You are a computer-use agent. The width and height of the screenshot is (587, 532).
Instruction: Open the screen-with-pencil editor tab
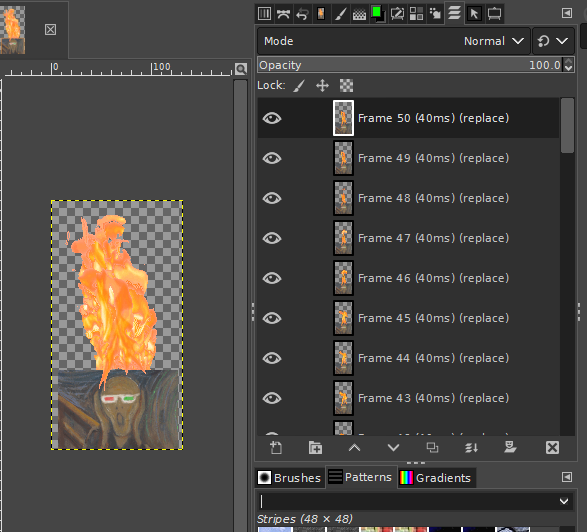pos(397,14)
